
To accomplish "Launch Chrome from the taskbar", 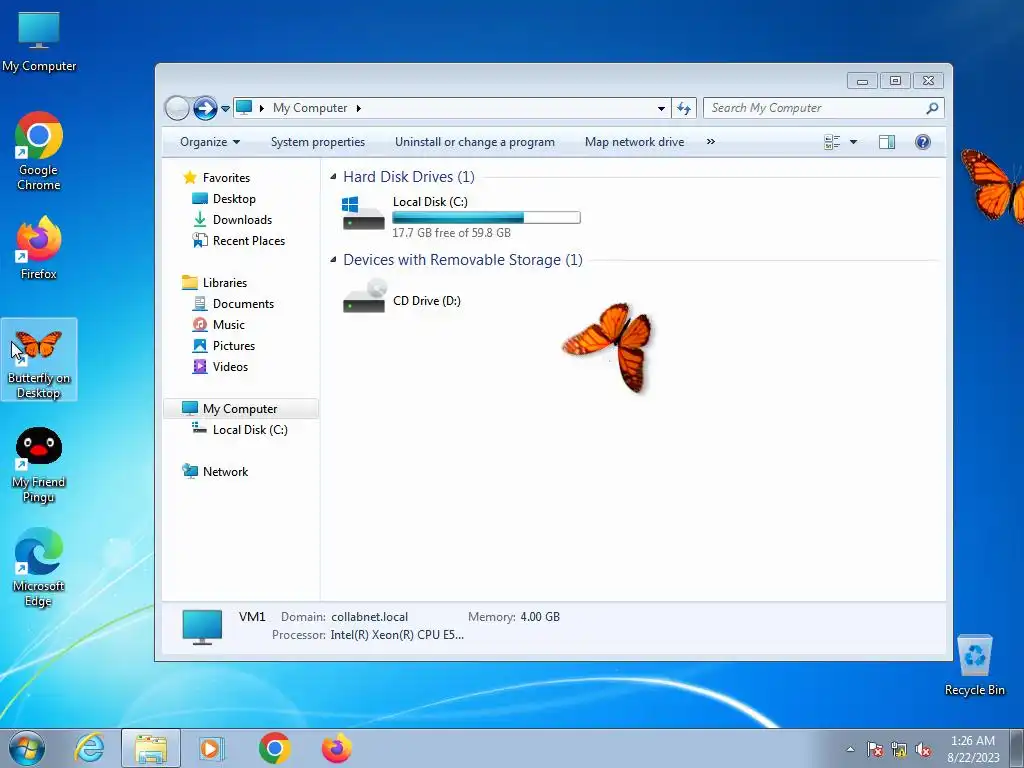I will 274,748.
